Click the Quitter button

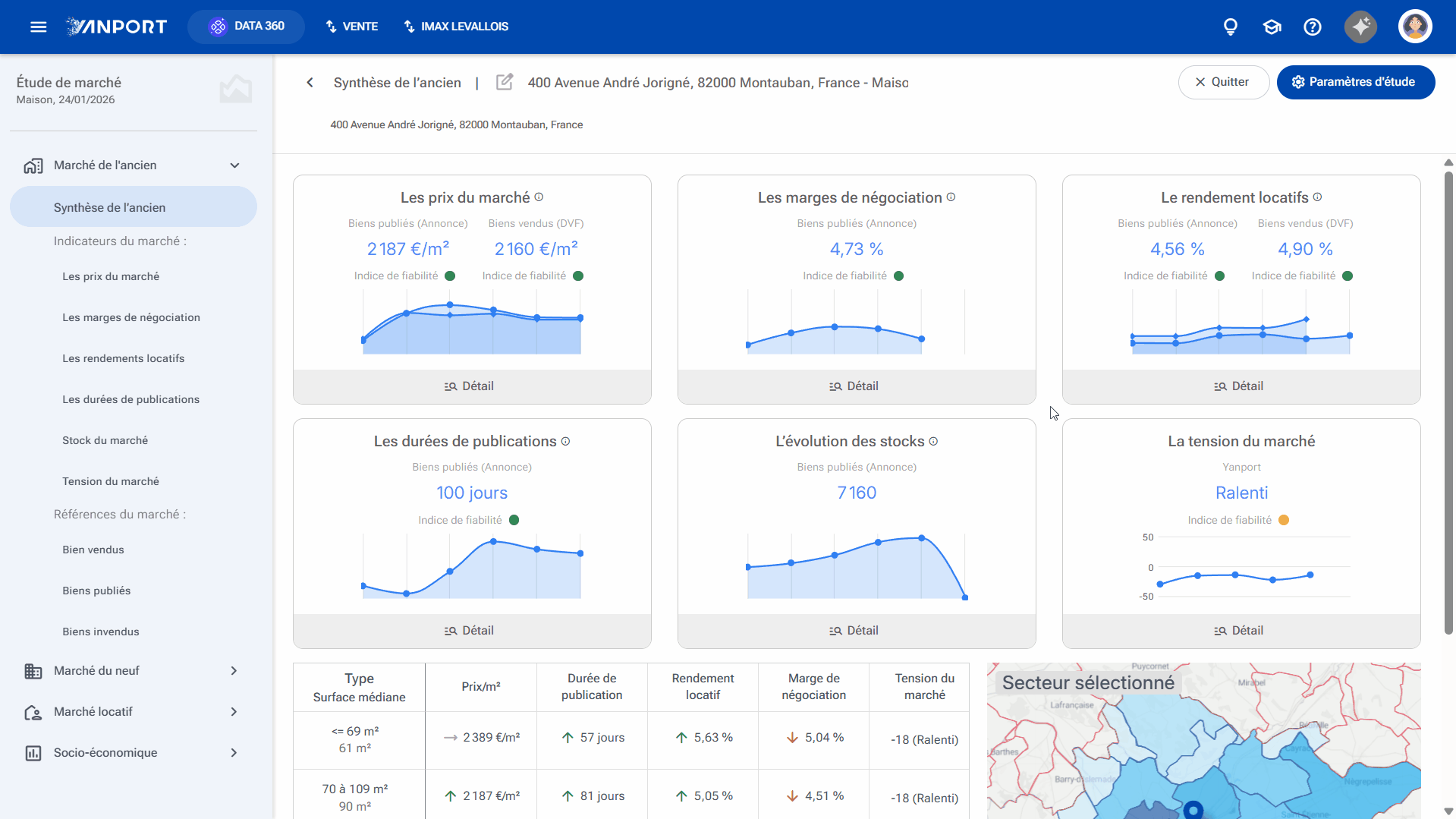1223,82
